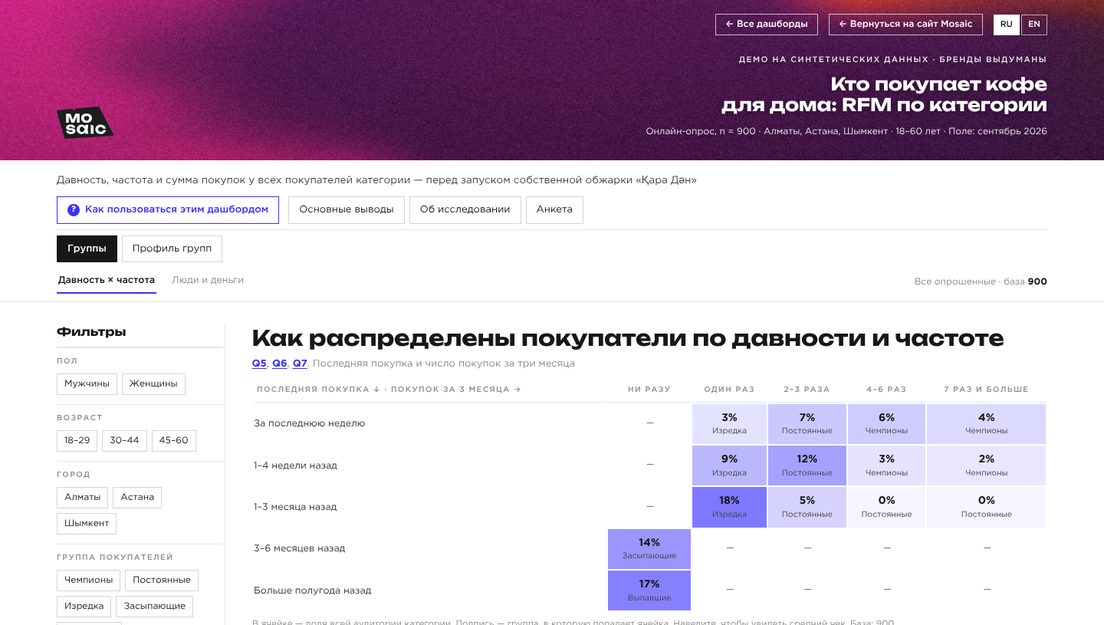Filter by city Астана

(x=137, y=497)
